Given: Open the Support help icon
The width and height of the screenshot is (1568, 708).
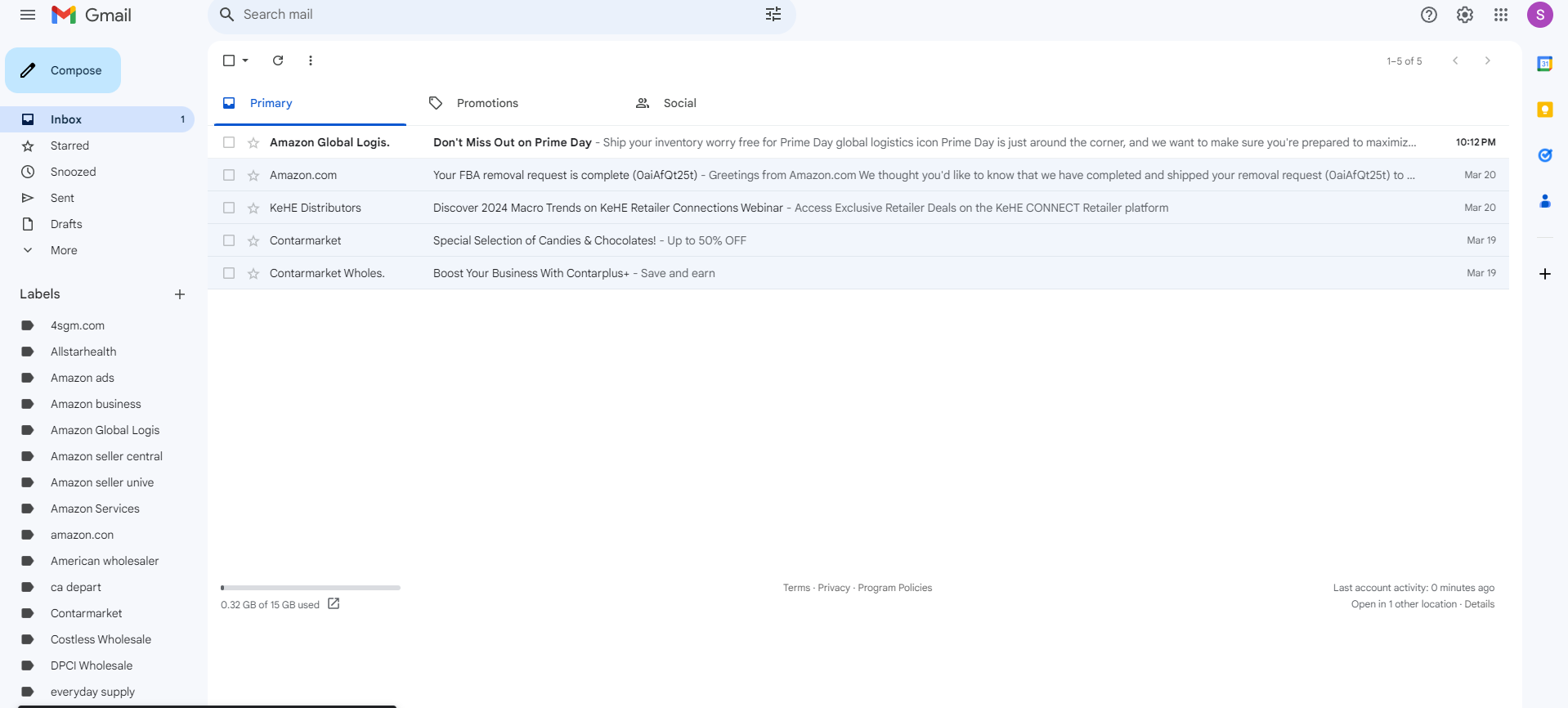Looking at the screenshot, I should [1429, 15].
